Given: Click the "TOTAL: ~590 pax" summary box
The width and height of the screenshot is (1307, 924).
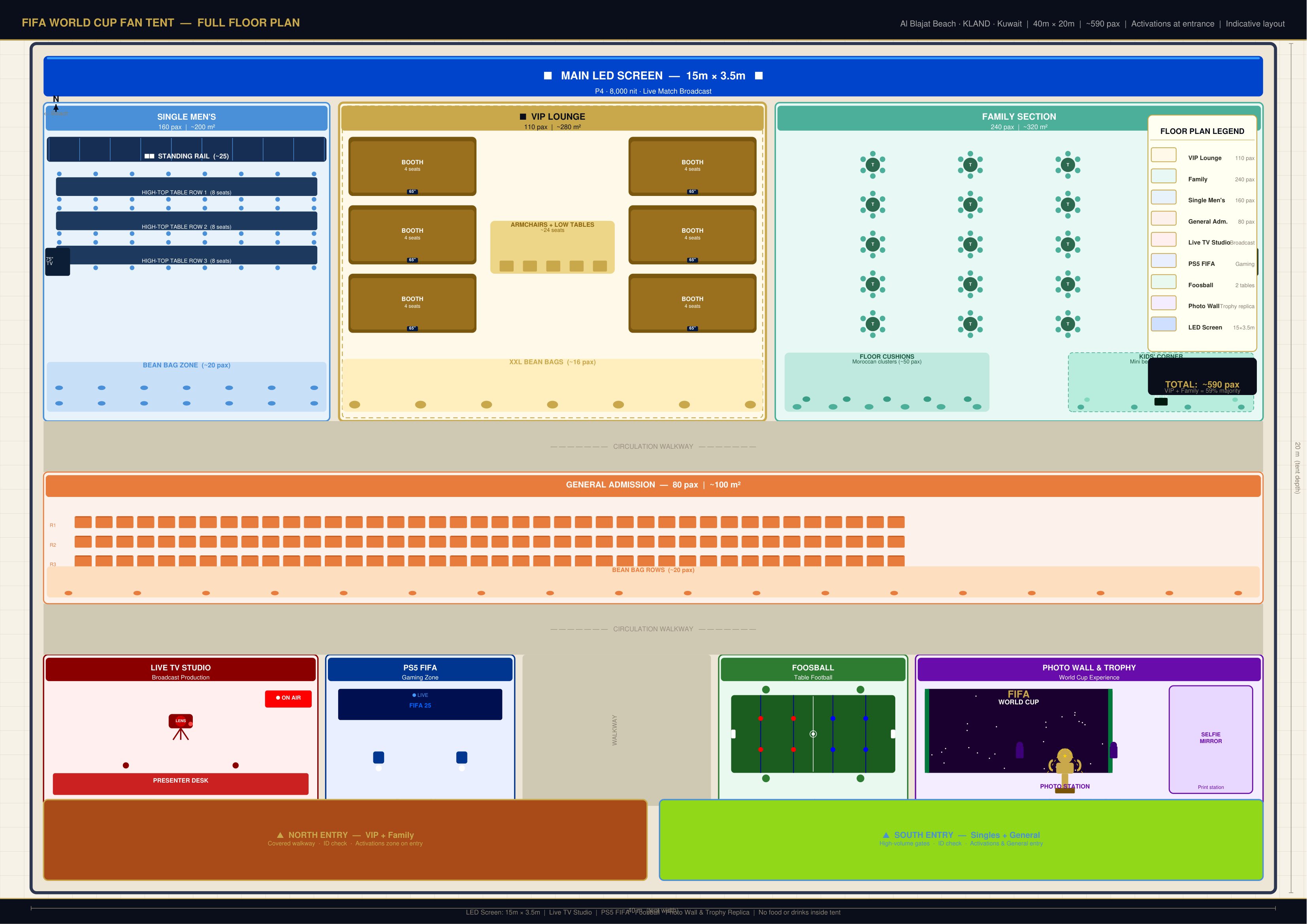Looking at the screenshot, I should point(1202,376).
